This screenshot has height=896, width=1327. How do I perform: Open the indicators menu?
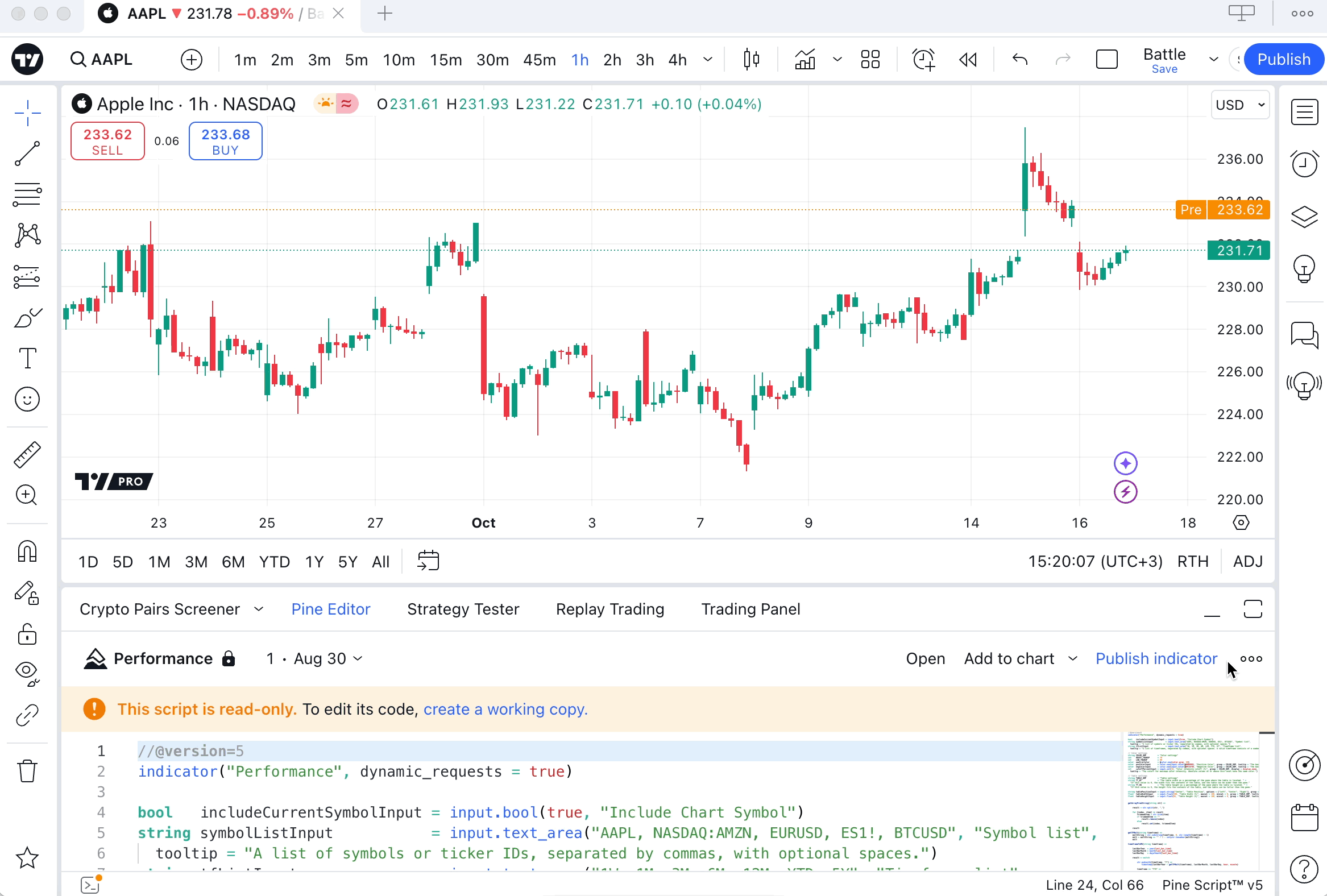point(805,59)
